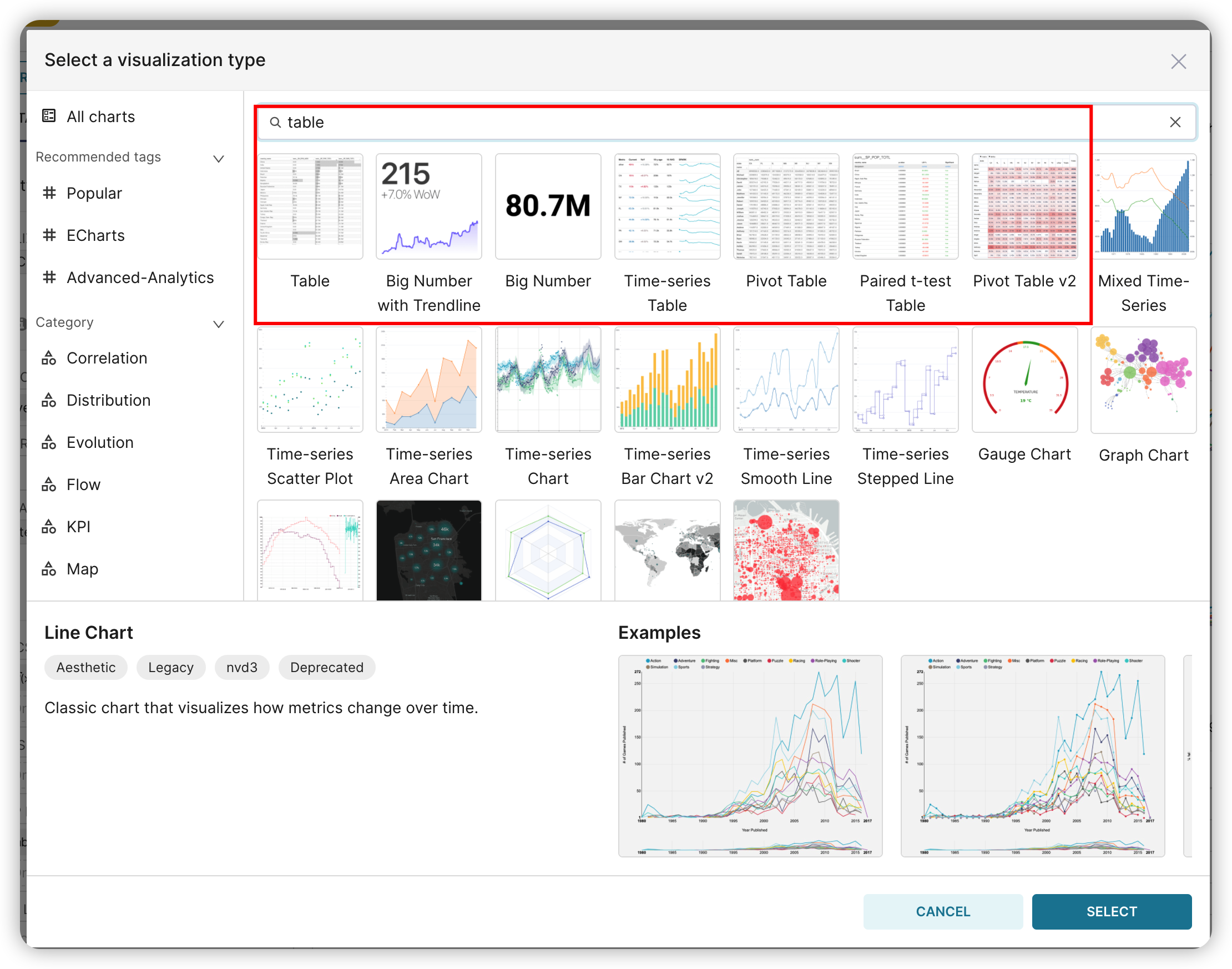This screenshot has width=1232, height=969.
Task: Click the Deprecated tag label
Action: 327,667
